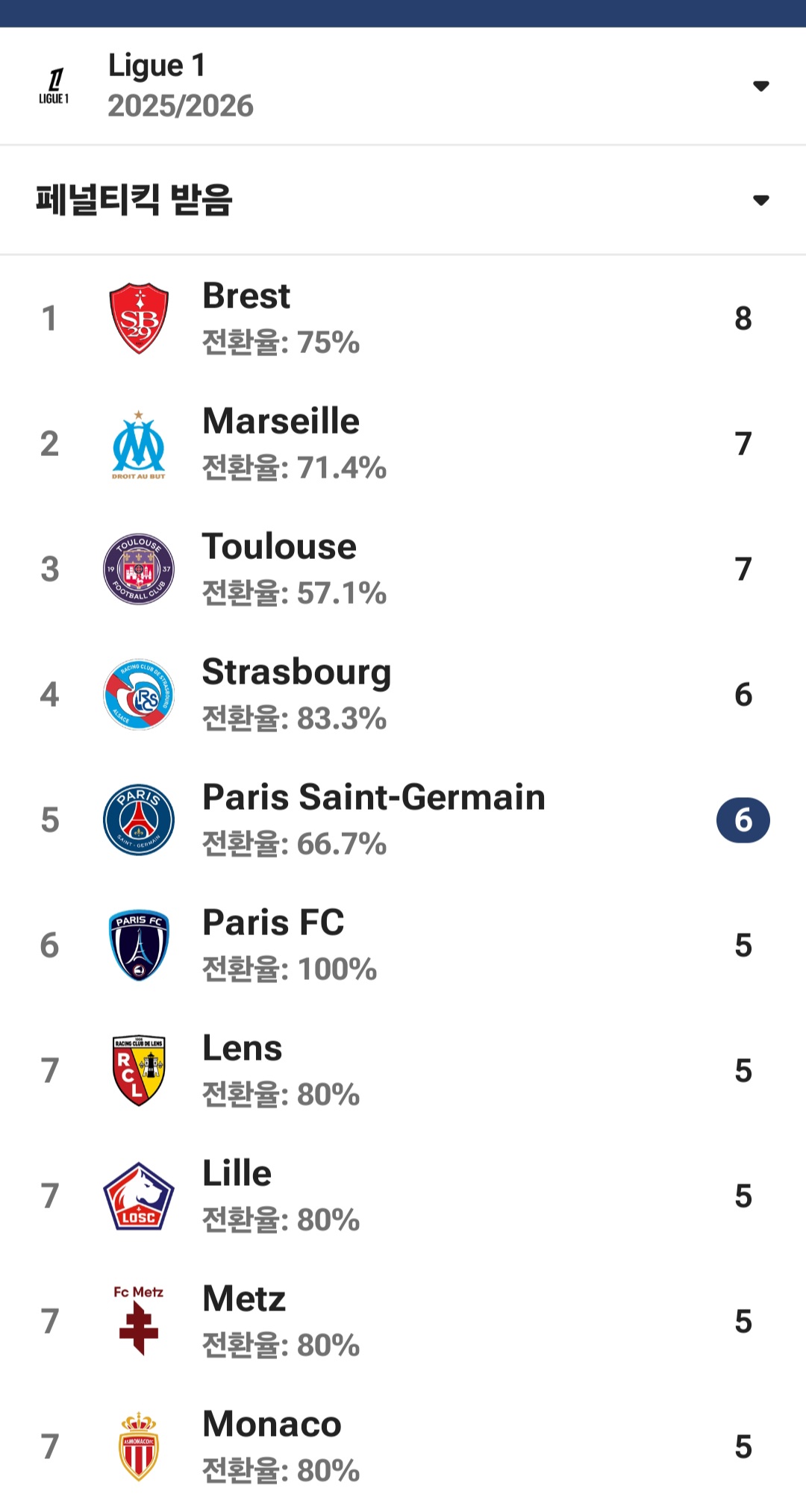Open the Paris Saint-Germain team name
This screenshot has width=806, height=1512.
coord(374,797)
